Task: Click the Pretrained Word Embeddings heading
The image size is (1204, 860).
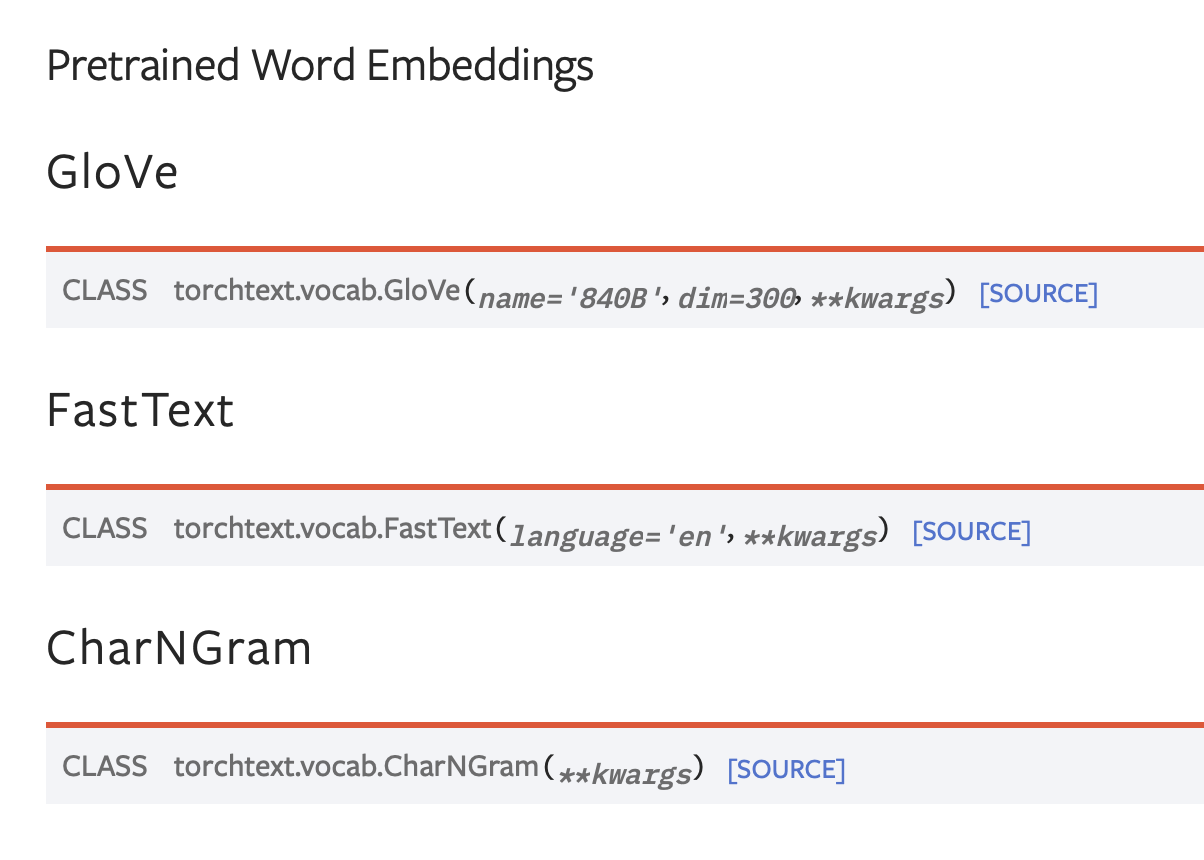Action: tap(320, 66)
